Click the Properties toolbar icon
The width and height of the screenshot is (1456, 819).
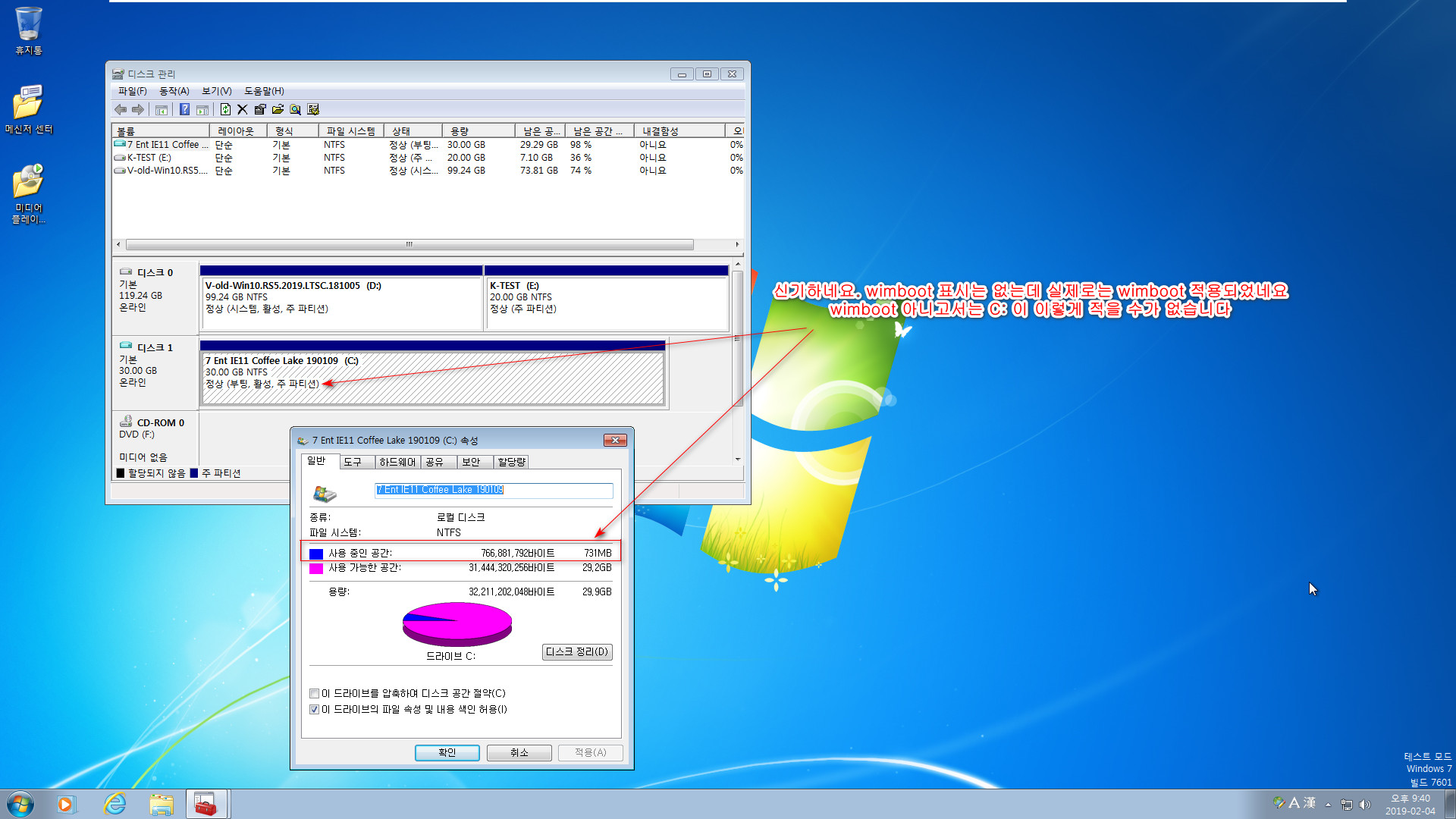[x=260, y=109]
